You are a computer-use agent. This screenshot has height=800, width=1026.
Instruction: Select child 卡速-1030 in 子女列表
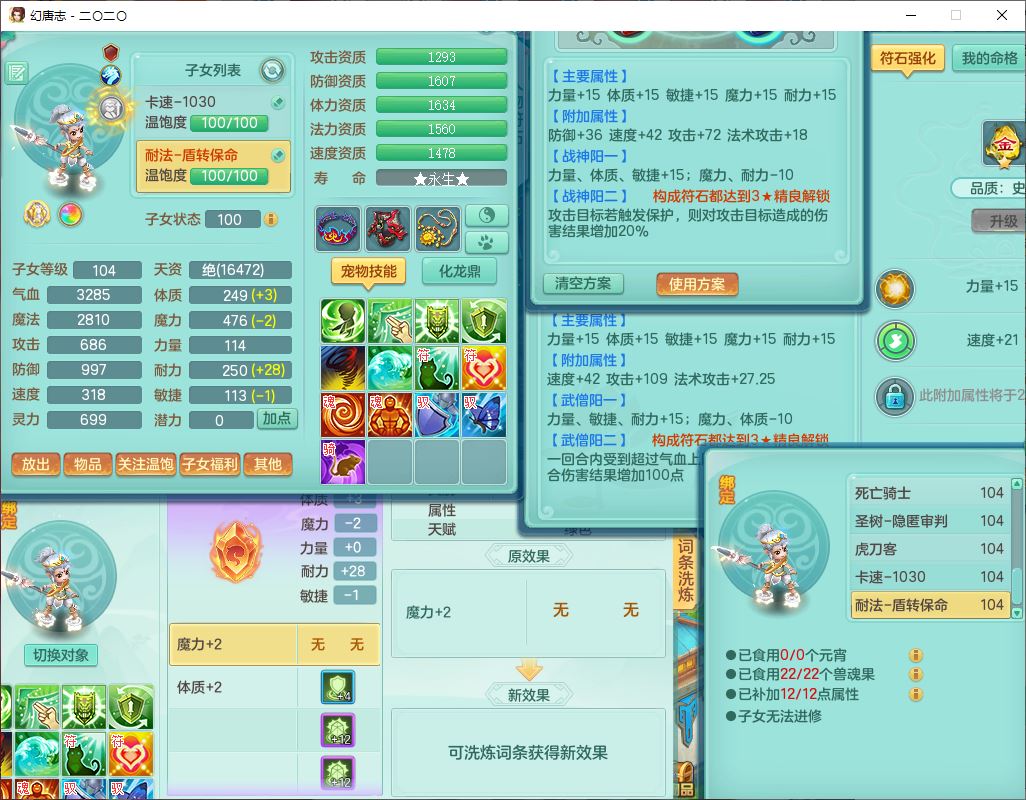coord(213,112)
